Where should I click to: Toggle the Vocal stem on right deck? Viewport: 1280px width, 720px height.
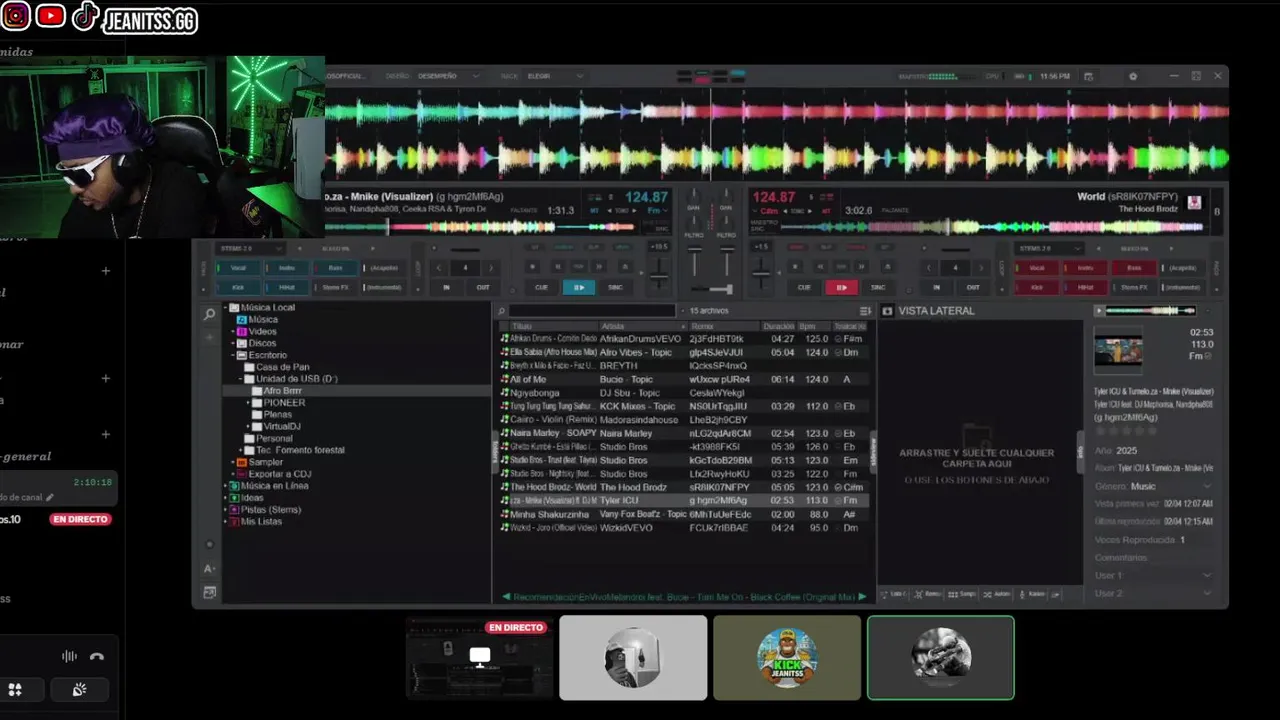[x=1036, y=268]
